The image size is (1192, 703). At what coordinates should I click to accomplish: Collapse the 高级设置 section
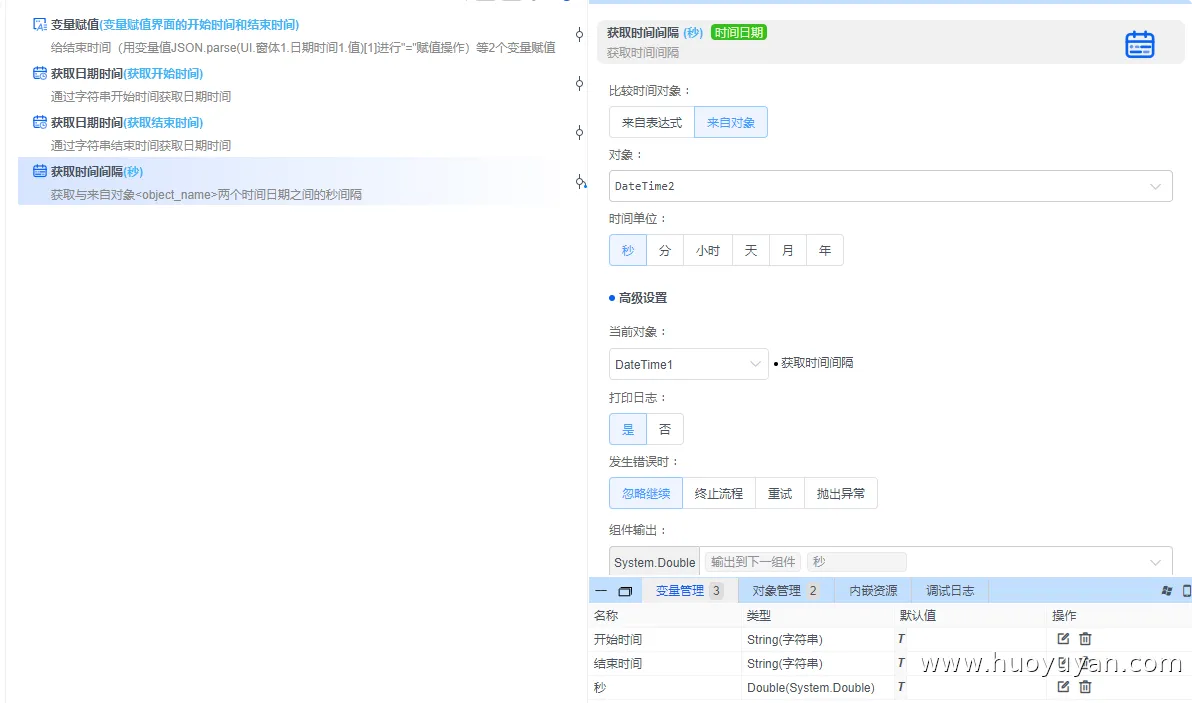pos(639,298)
